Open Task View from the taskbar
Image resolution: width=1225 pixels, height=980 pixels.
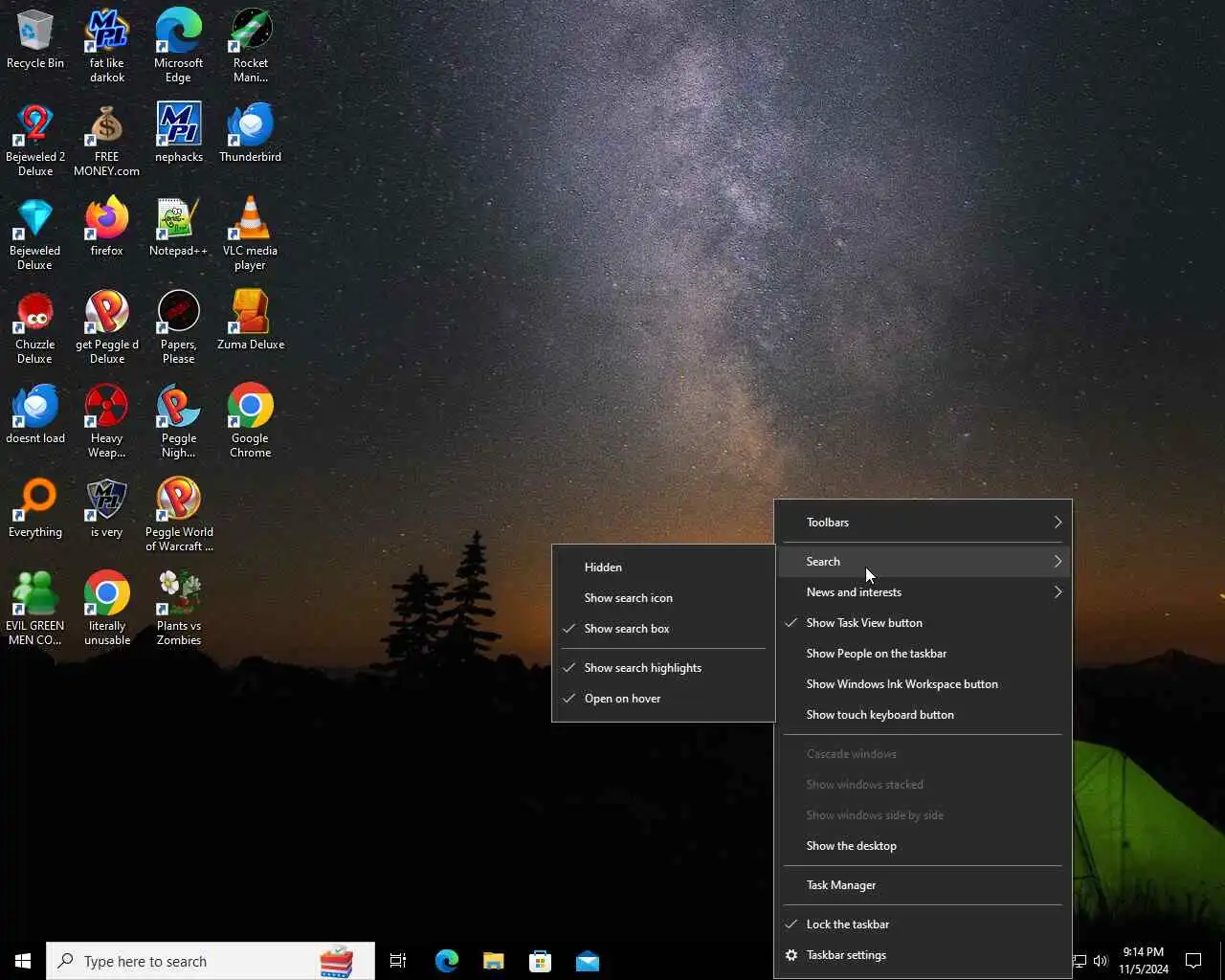point(398,961)
